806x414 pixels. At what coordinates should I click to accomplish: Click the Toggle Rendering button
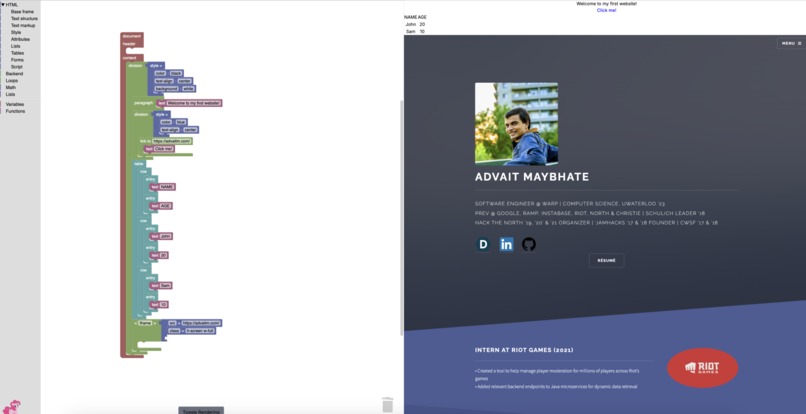[x=201, y=411]
